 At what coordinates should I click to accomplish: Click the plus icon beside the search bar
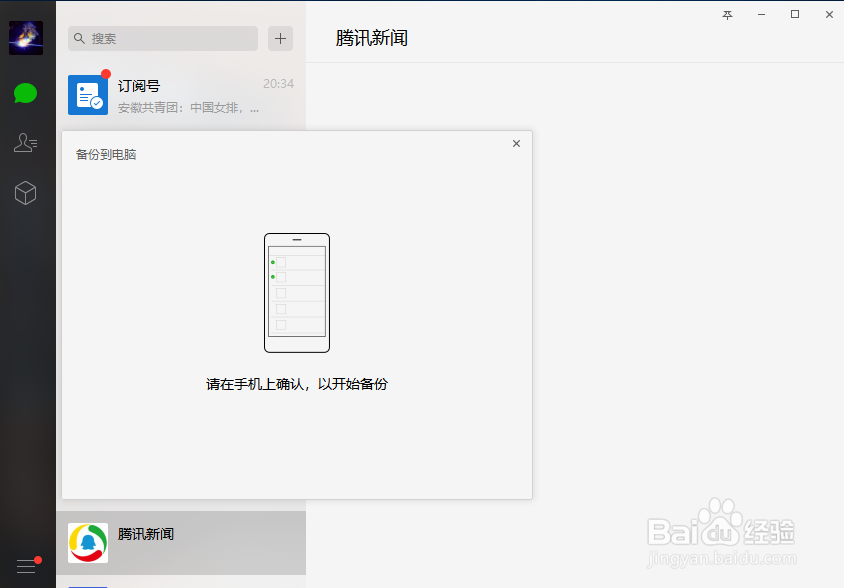pos(280,38)
